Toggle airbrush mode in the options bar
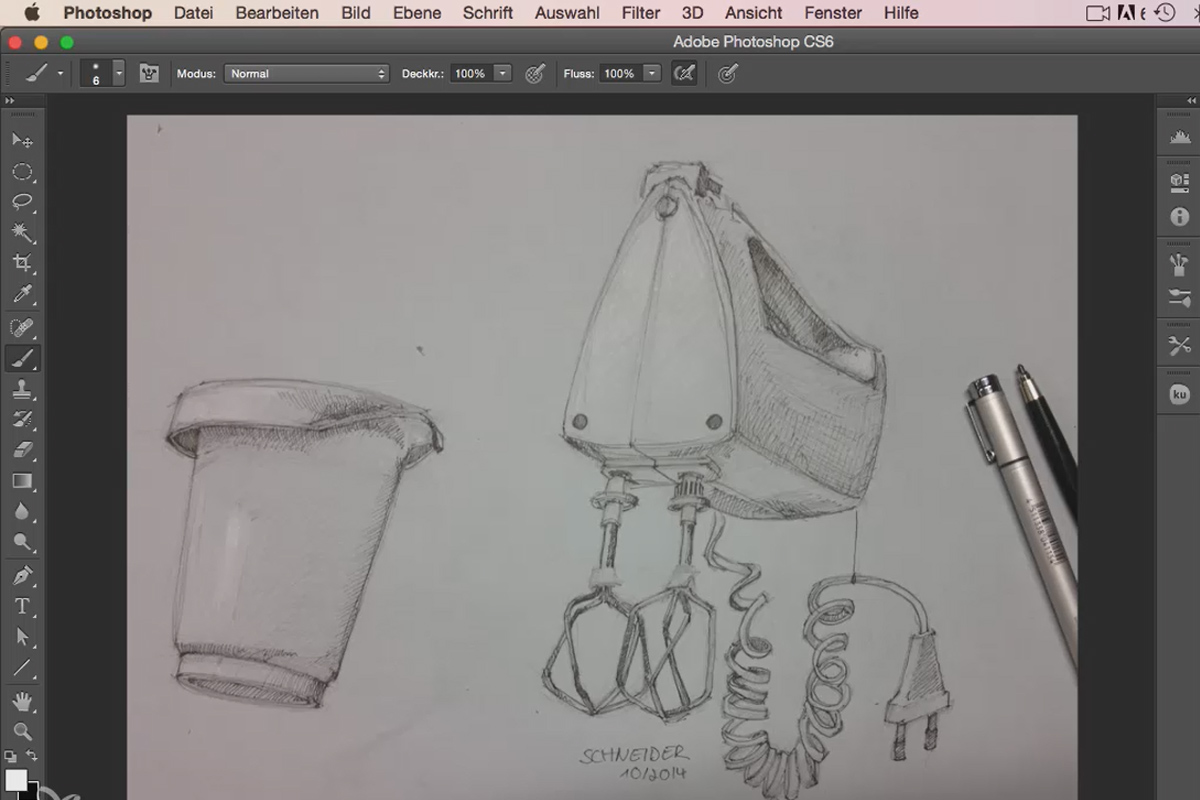 684,73
